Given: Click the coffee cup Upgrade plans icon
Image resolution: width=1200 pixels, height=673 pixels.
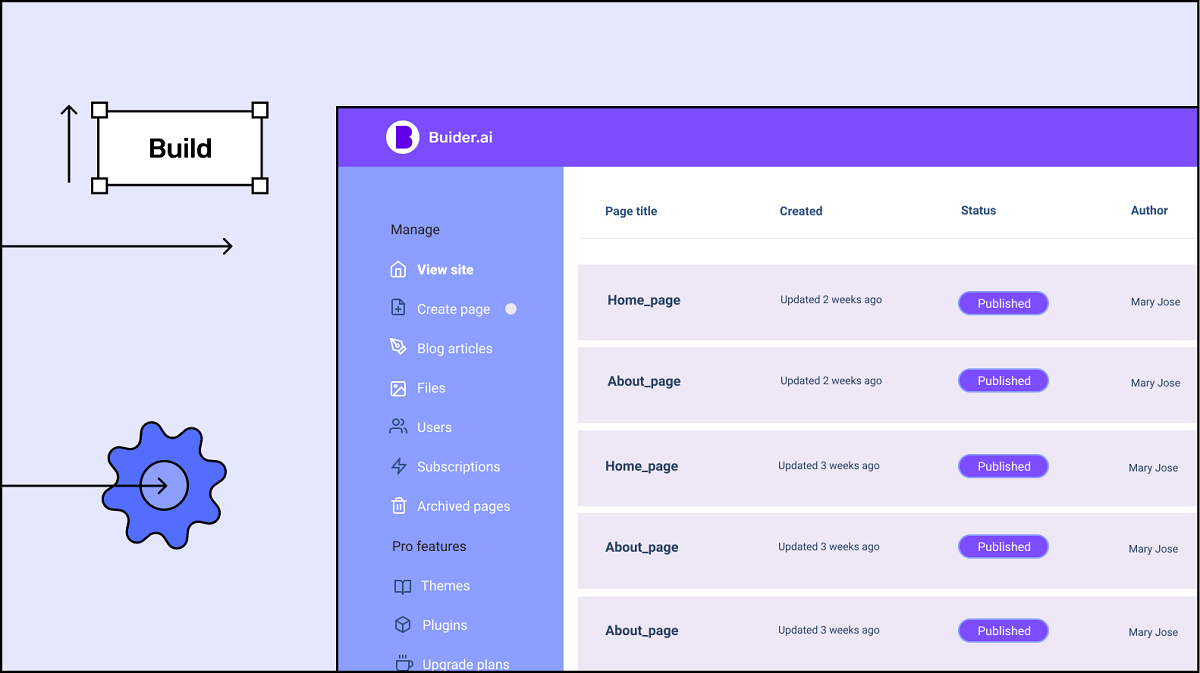Looking at the screenshot, I should click(x=403, y=663).
